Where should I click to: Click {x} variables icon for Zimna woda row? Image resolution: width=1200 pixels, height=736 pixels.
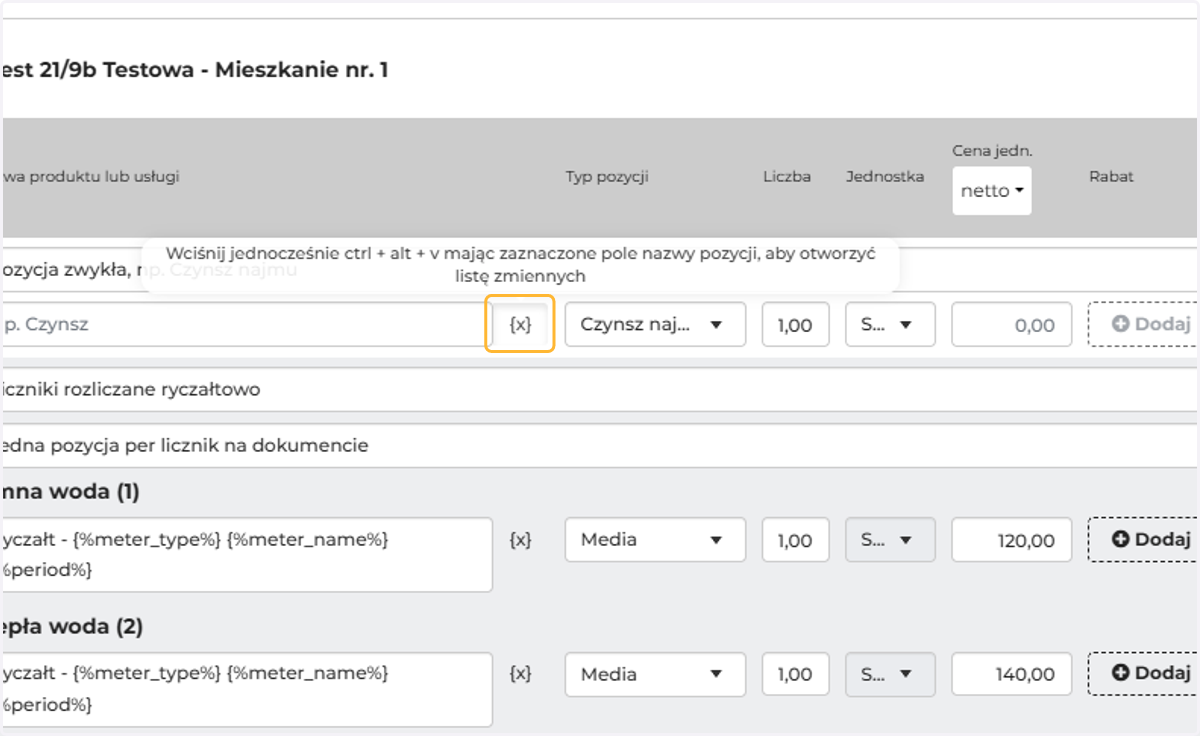click(x=520, y=539)
